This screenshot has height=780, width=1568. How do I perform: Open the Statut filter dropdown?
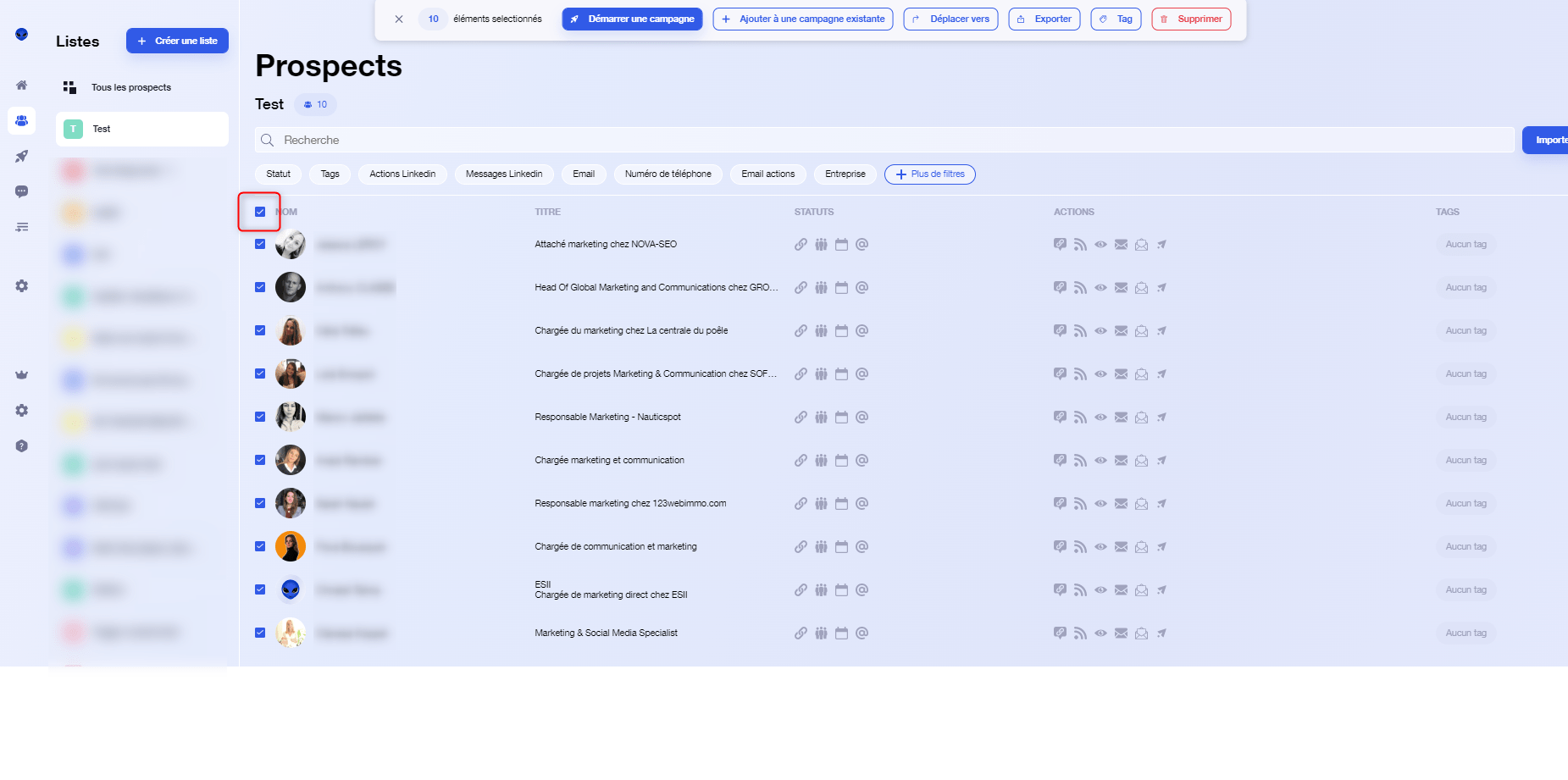tap(278, 174)
